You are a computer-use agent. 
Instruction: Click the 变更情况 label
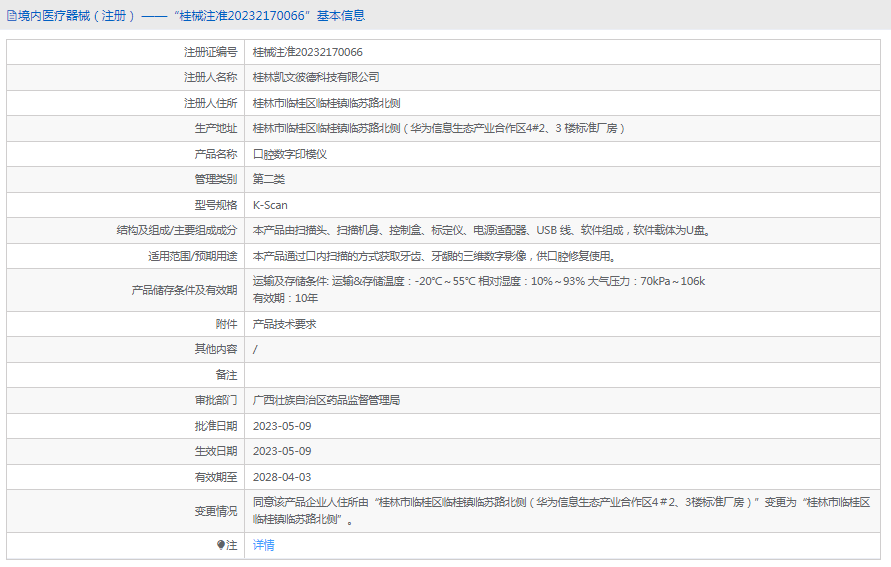point(216,511)
